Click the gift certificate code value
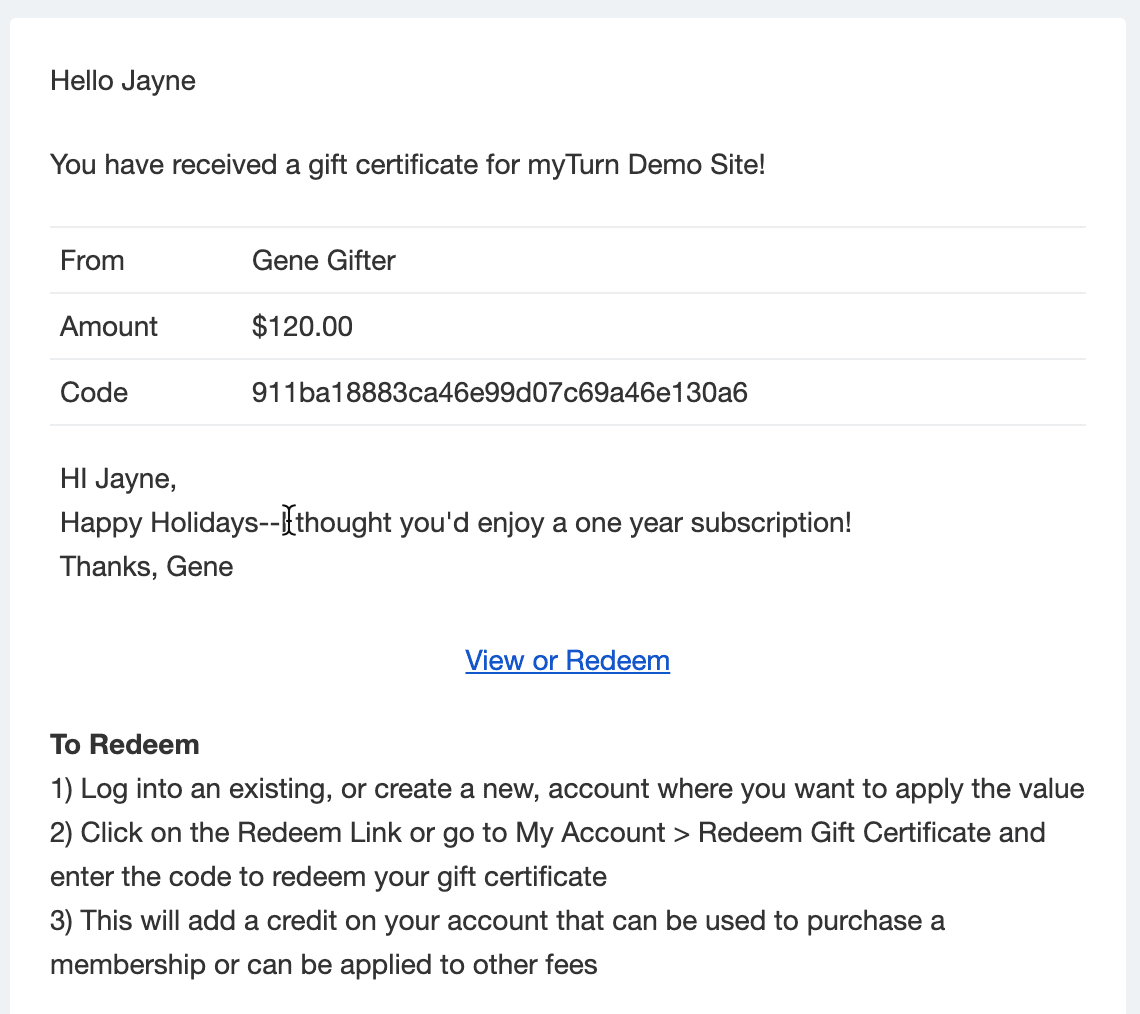This screenshot has width=1140, height=1014. coord(499,393)
